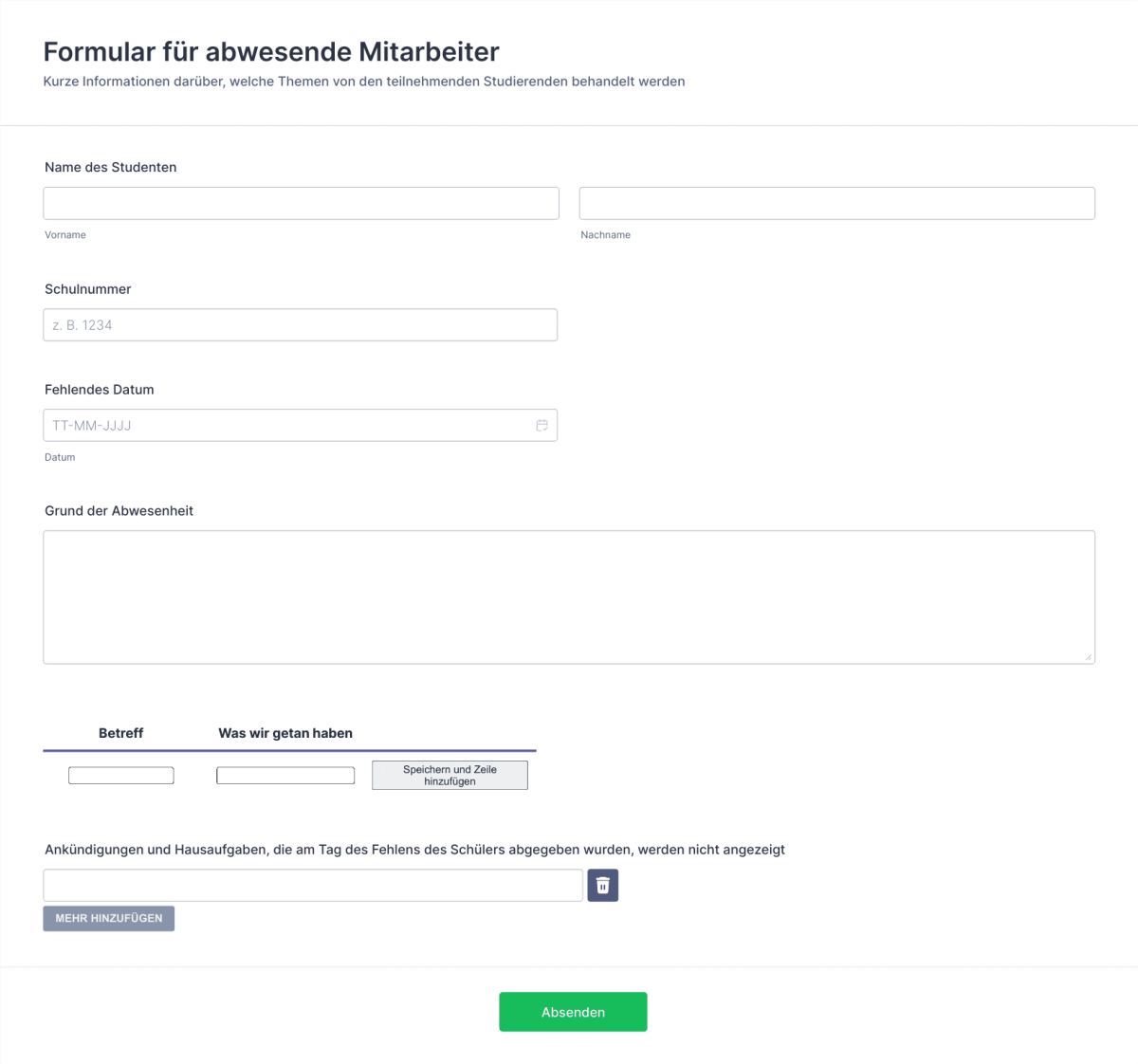
Task: Select the Nachname input field
Action: coord(836,203)
